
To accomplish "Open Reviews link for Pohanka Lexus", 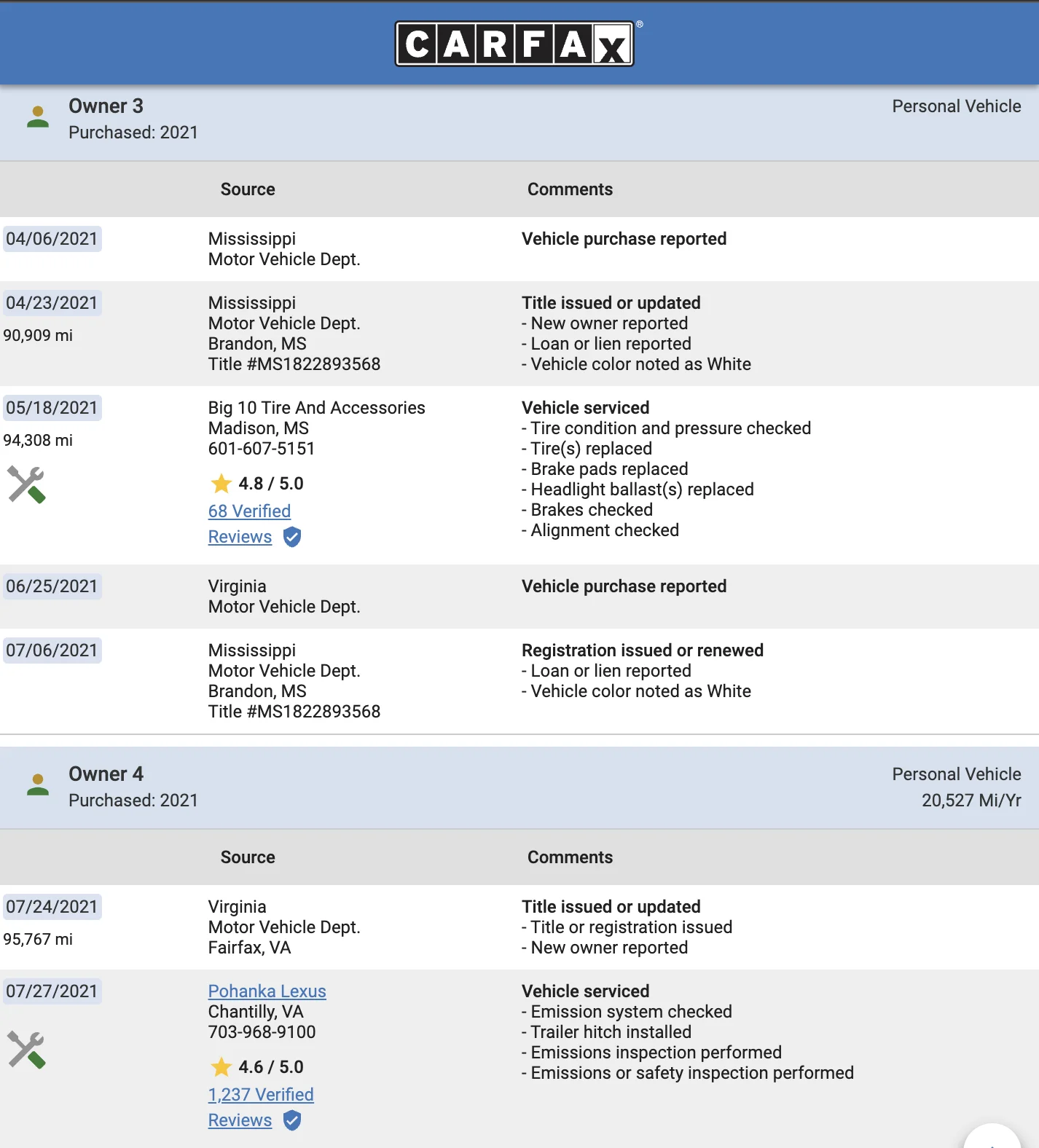I will tap(240, 1120).
